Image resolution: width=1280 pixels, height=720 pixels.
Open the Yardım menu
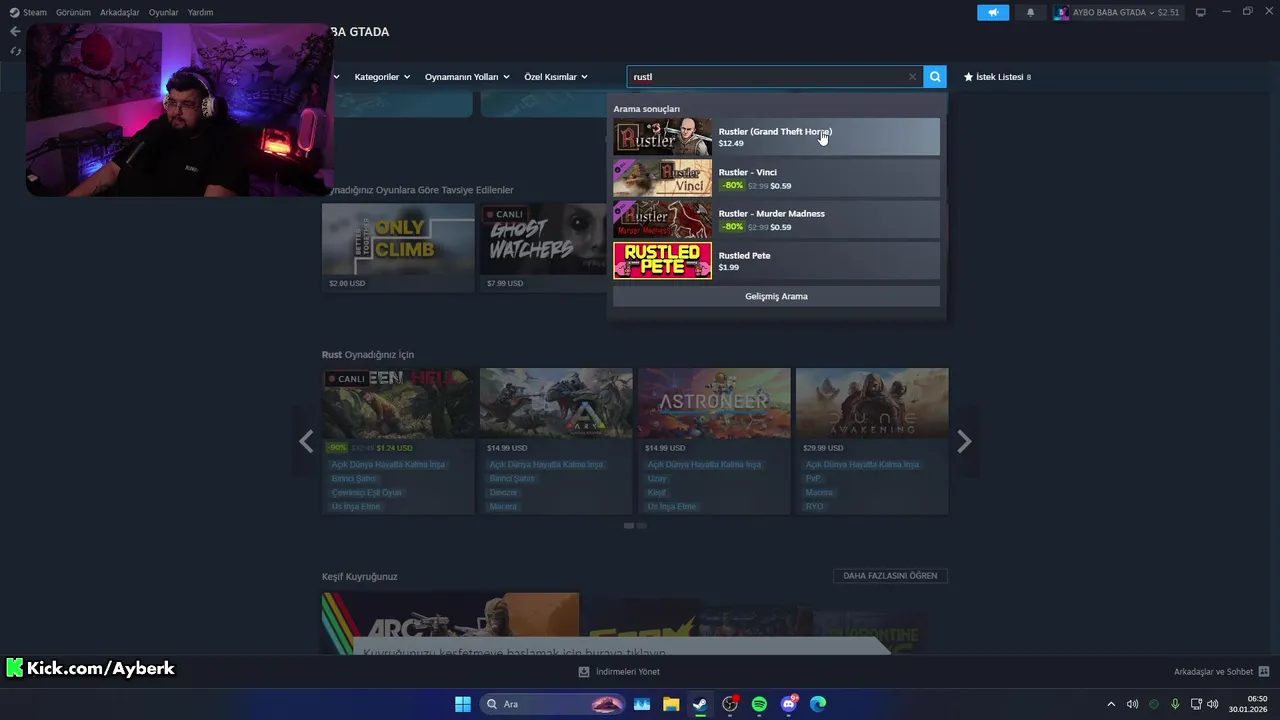(200, 12)
